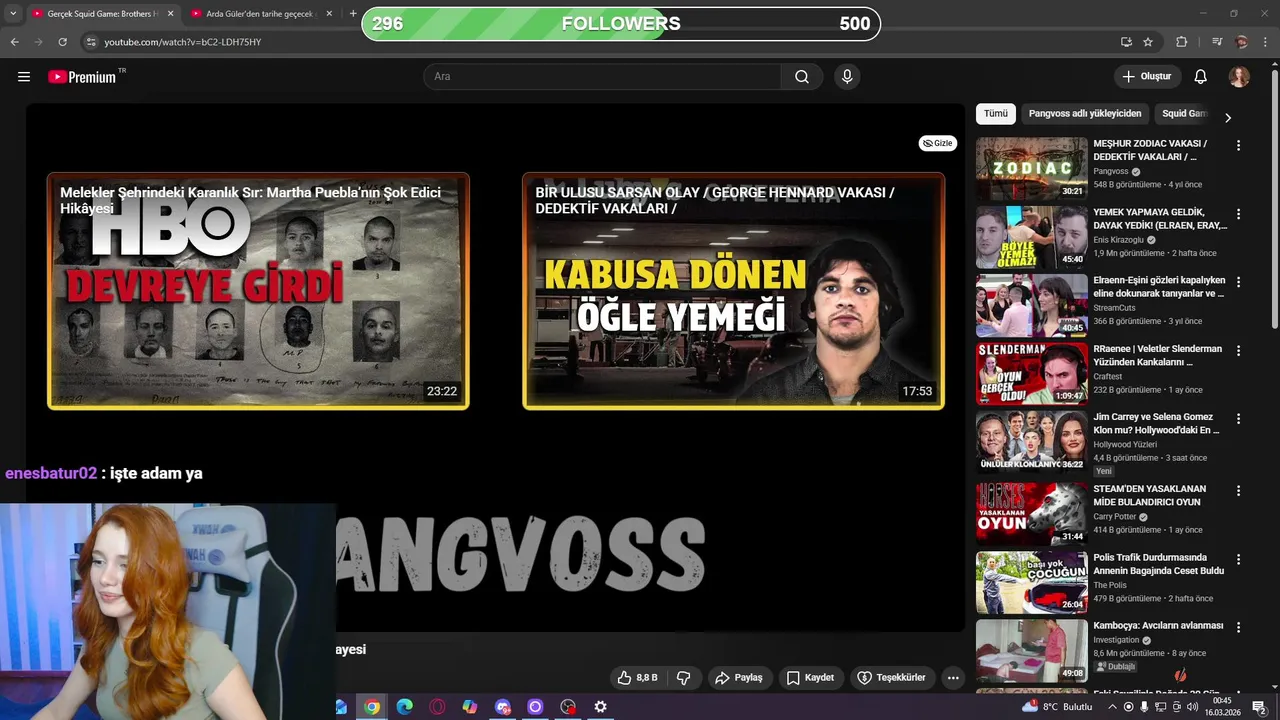Like the video with thumbs up
Image resolution: width=1280 pixels, height=720 pixels.
[637, 678]
